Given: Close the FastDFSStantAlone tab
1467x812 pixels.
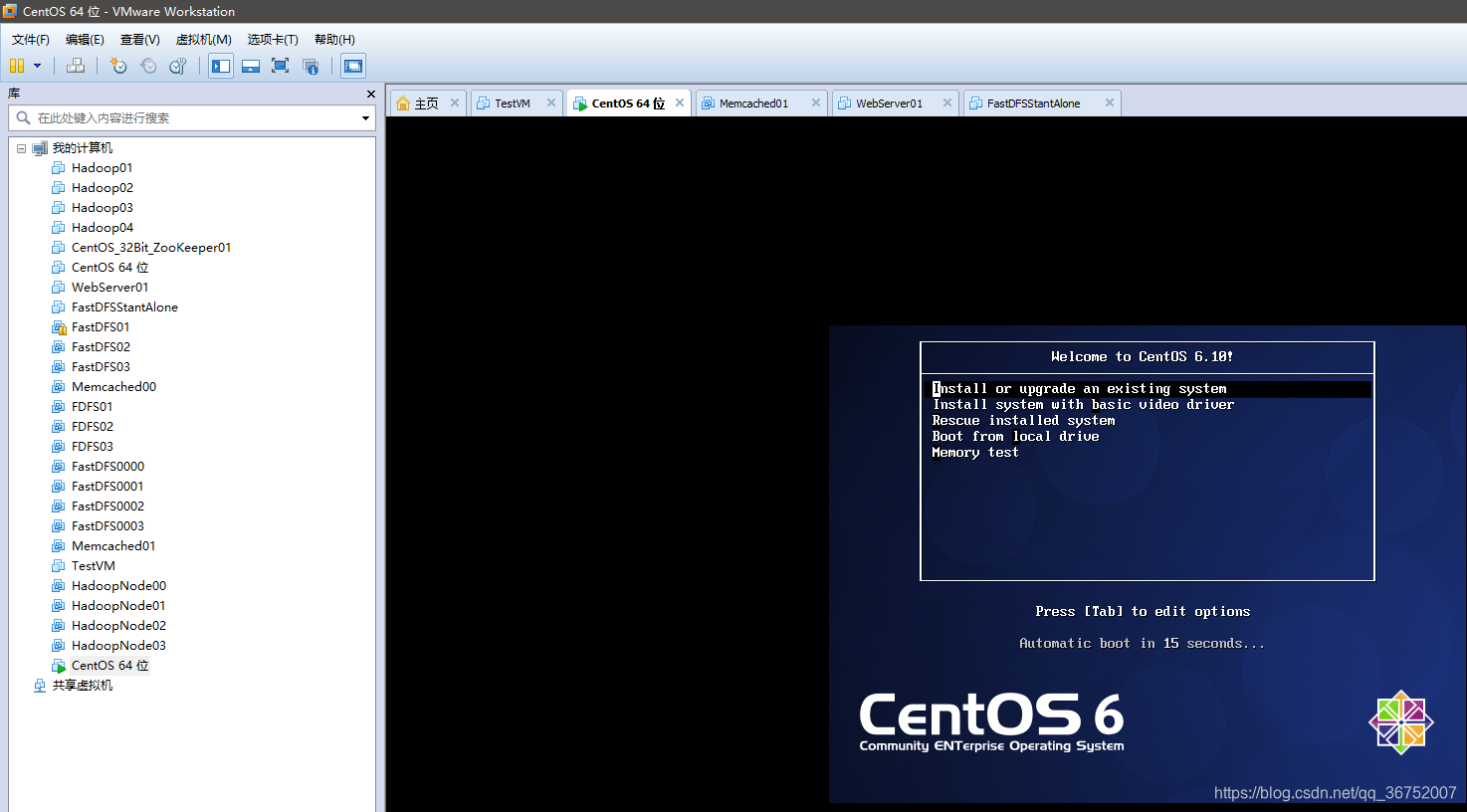Looking at the screenshot, I should (x=1110, y=102).
